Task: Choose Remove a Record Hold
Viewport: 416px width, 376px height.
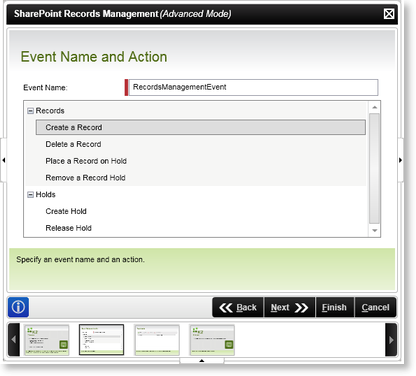Action: [x=85, y=178]
